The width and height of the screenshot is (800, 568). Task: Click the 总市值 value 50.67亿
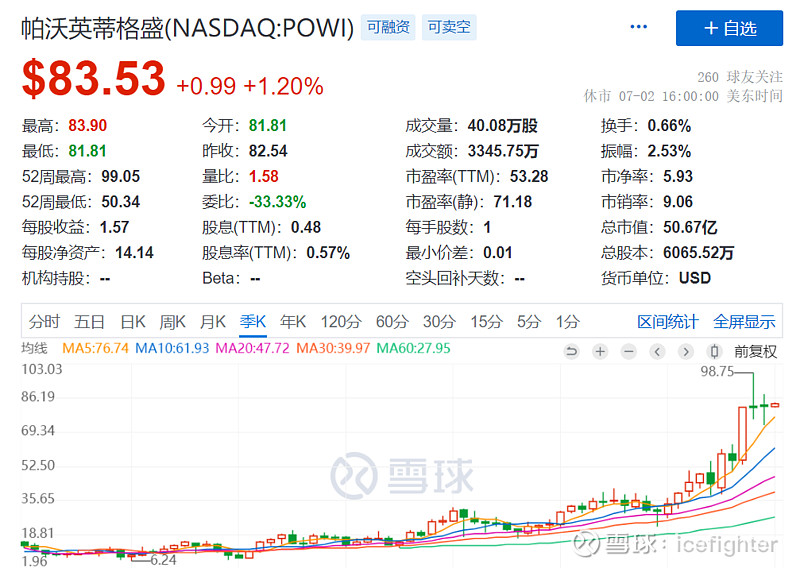tap(690, 228)
